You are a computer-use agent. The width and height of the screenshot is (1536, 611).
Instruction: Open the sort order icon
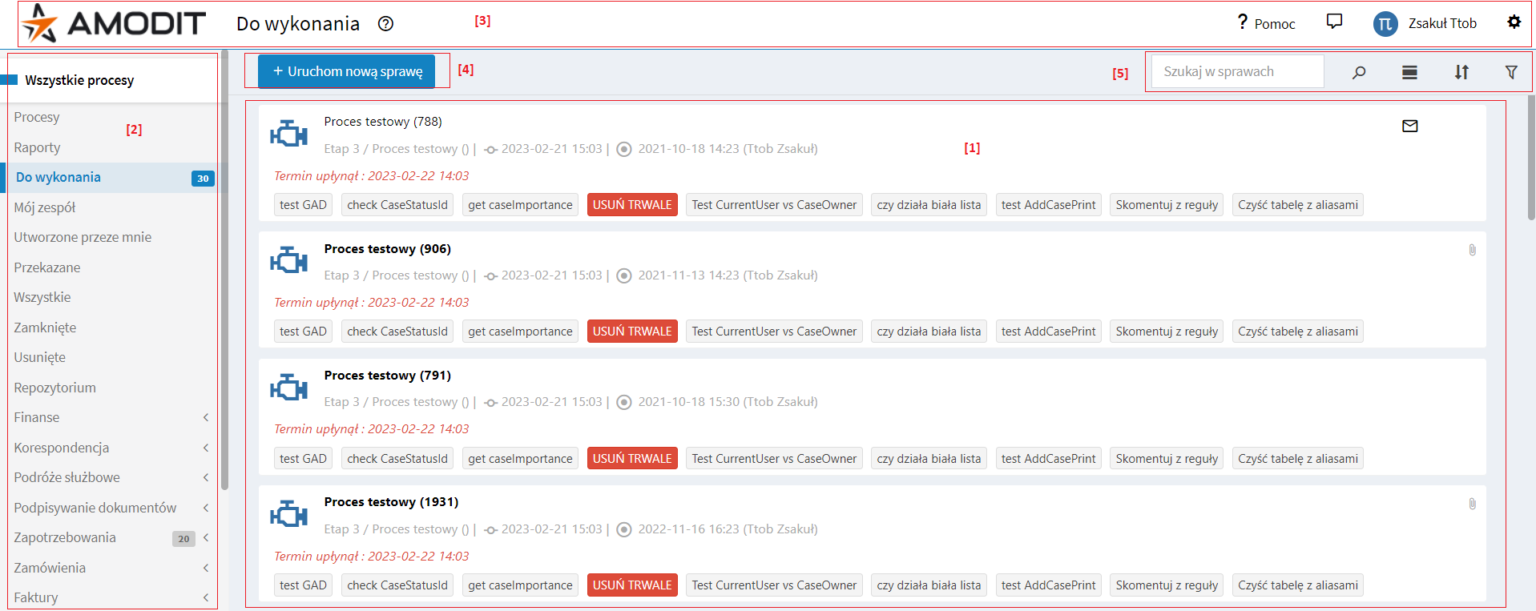coord(1461,72)
